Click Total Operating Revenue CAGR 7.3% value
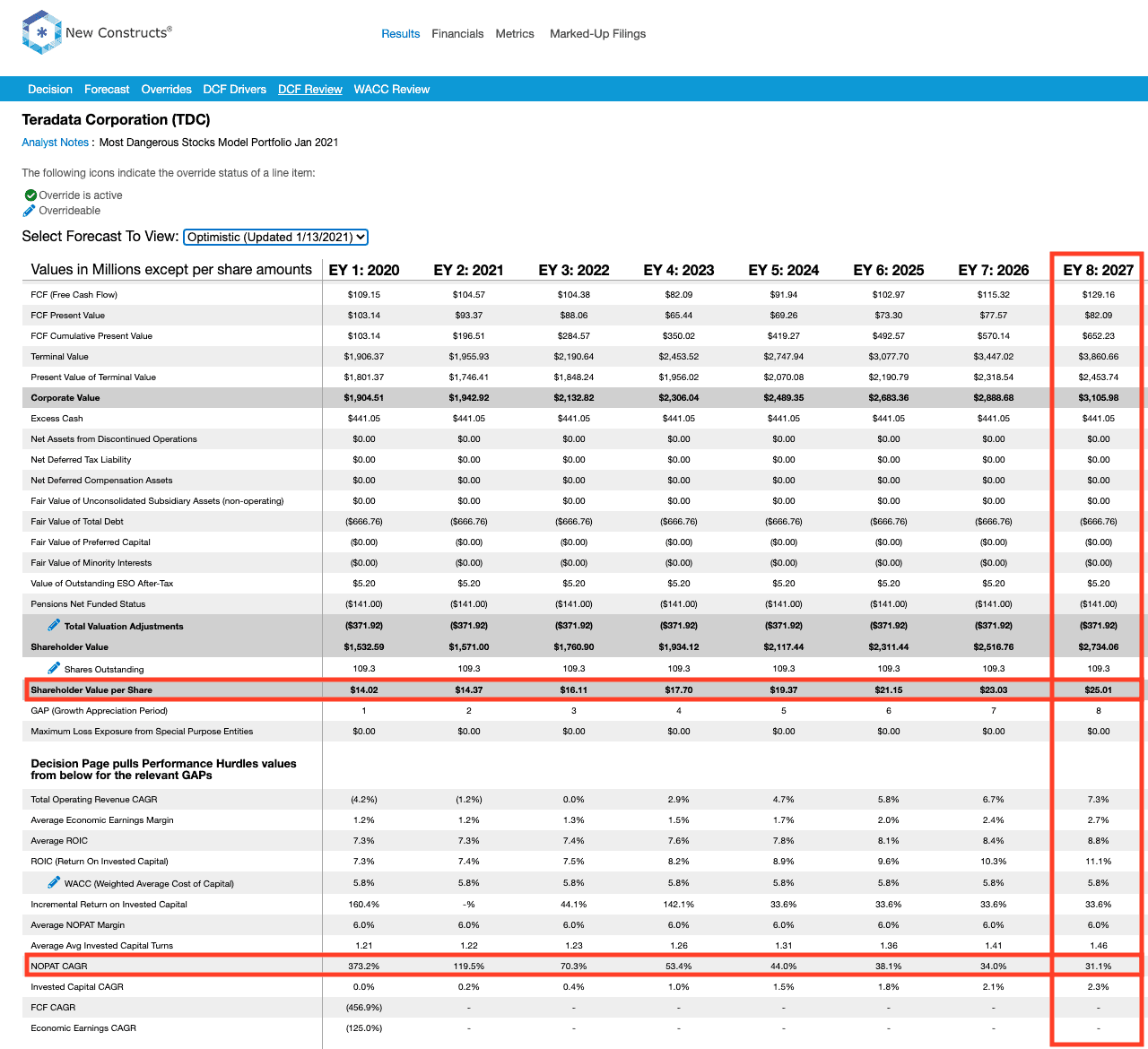This screenshot has width=1148, height=1049. 1099,799
